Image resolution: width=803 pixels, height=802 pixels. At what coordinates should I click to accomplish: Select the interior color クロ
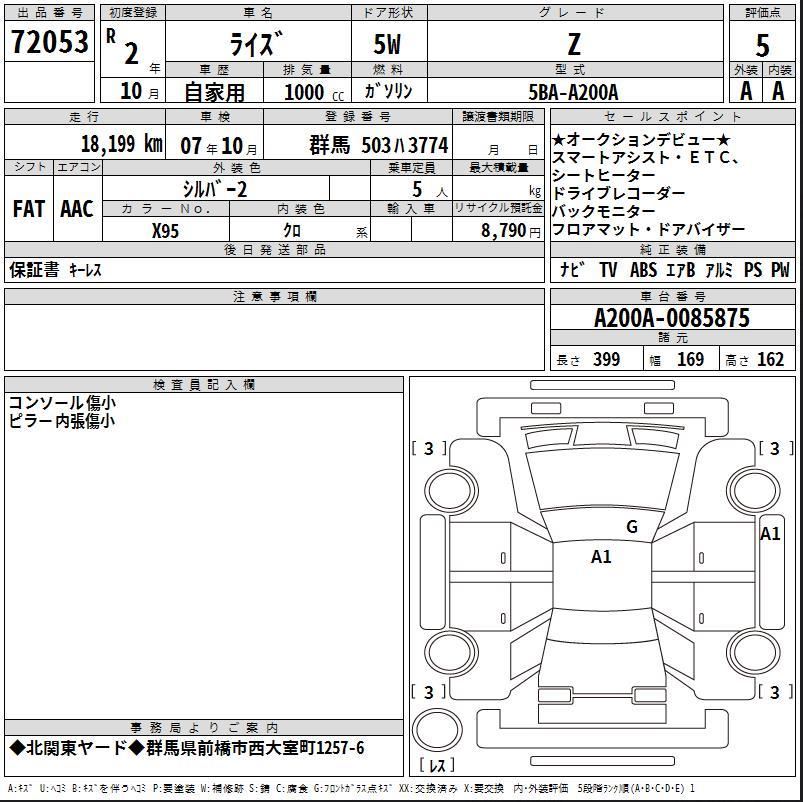click(x=292, y=230)
